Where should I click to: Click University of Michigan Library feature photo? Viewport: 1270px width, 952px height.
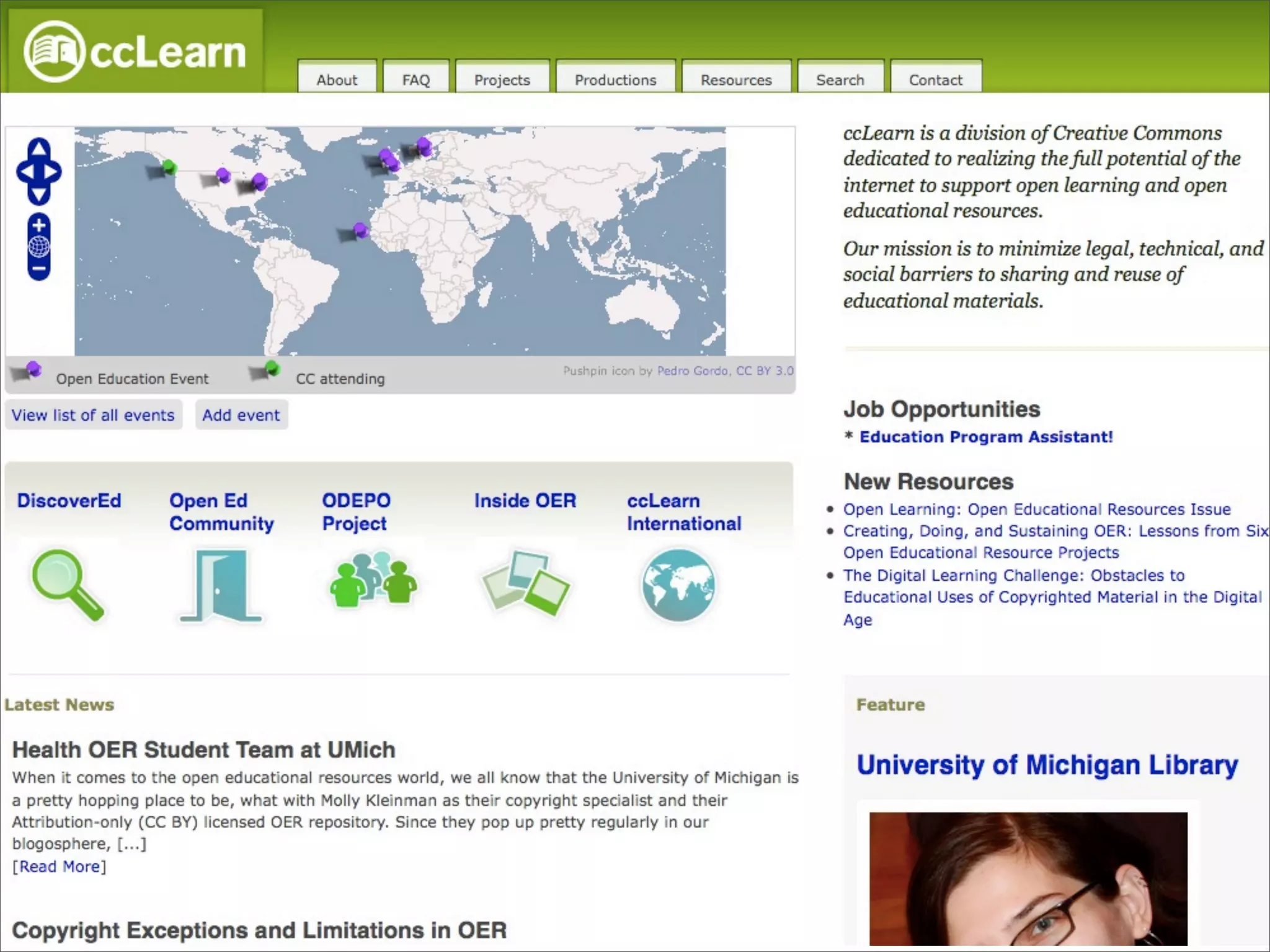click(1028, 878)
